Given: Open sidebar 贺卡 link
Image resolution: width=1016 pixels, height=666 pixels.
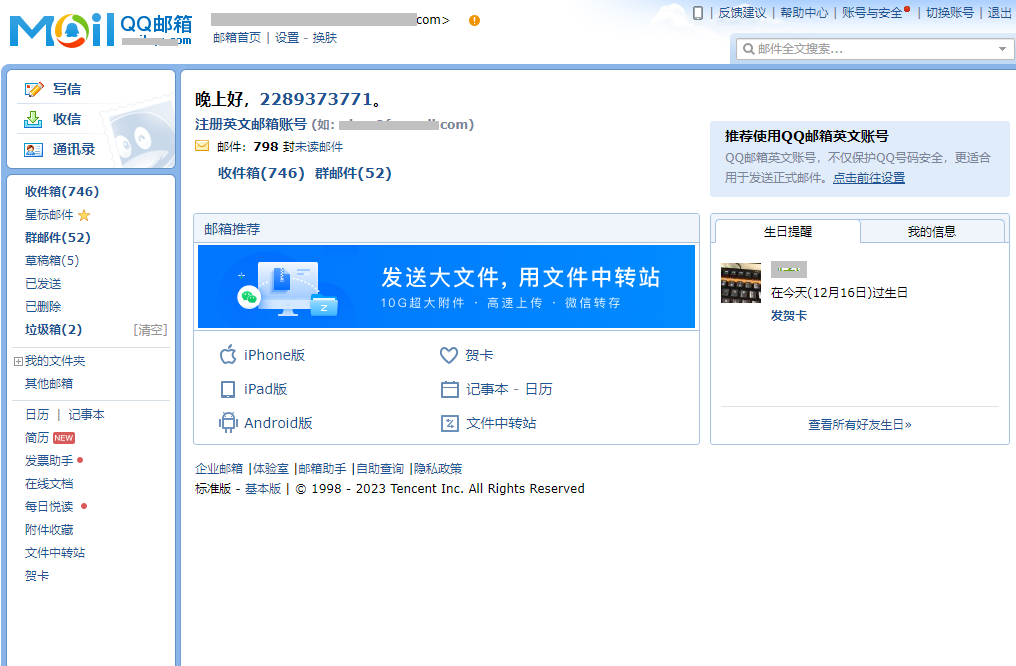Looking at the screenshot, I should click(x=37, y=576).
